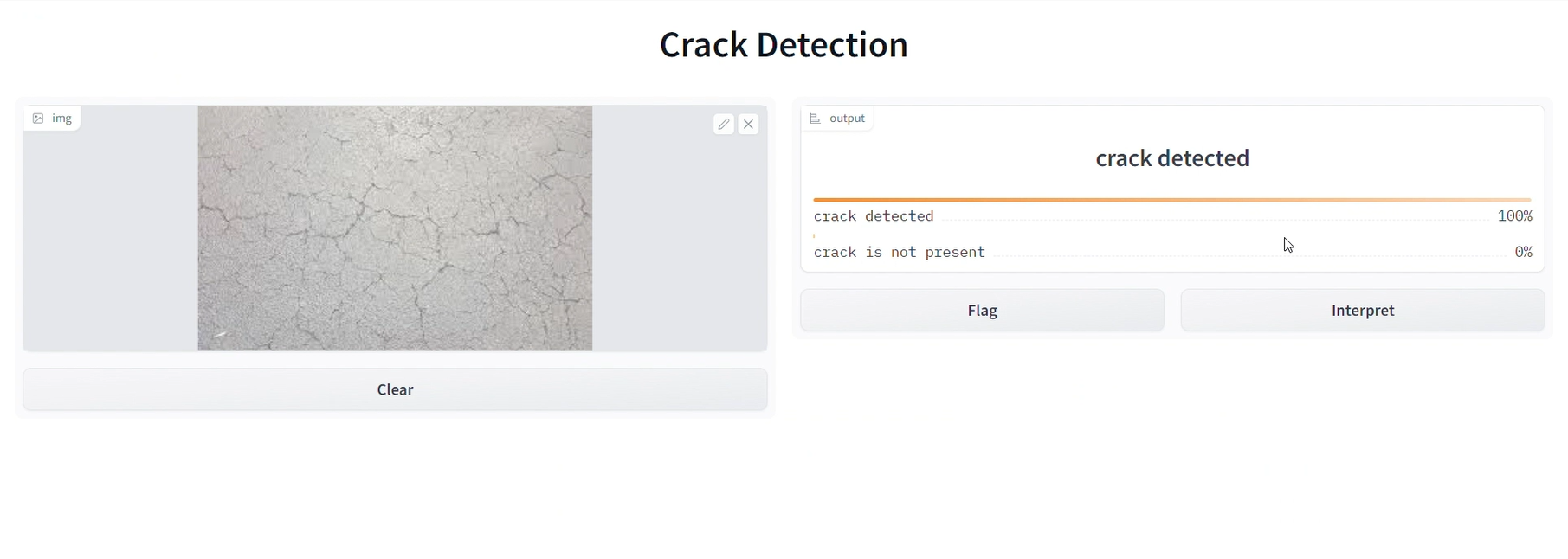Click the chart icon beside the "output" label
The image size is (1568, 559).
coord(814,118)
